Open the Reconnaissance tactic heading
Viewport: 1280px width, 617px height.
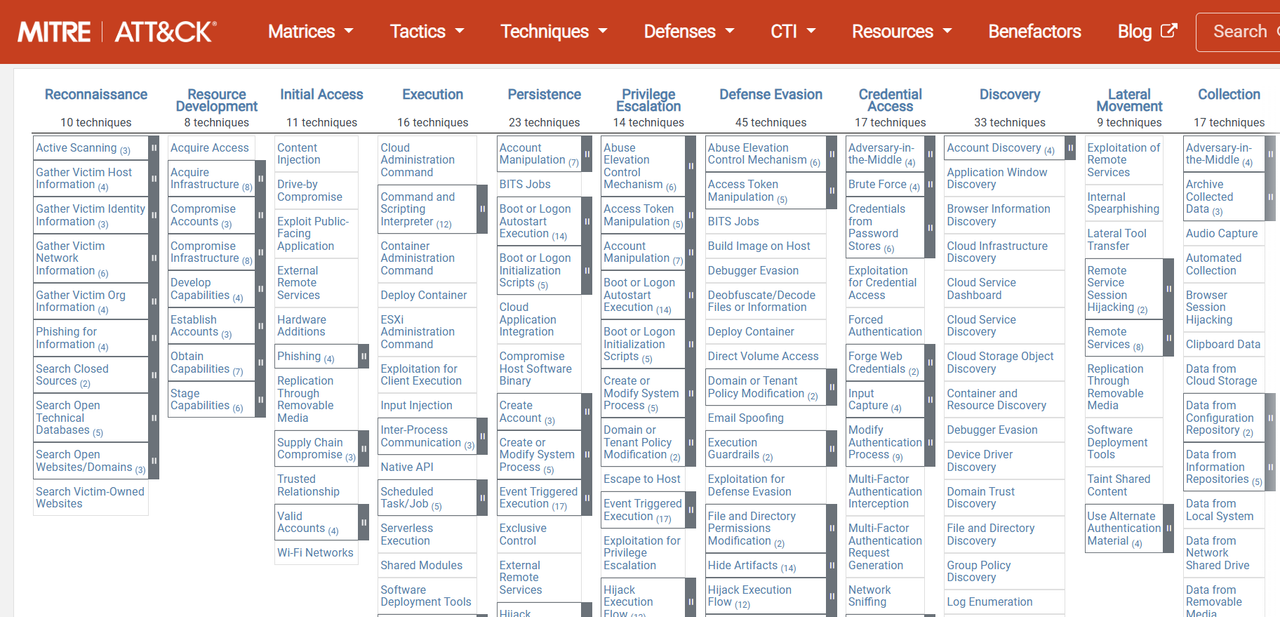96,94
